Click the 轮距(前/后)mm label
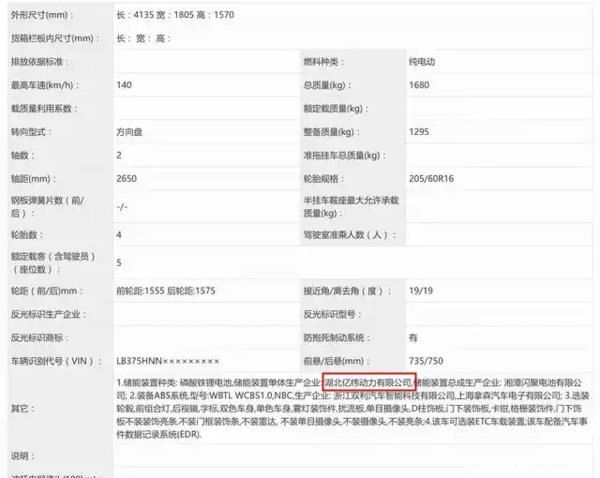The image size is (600, 478). point(46,291)
